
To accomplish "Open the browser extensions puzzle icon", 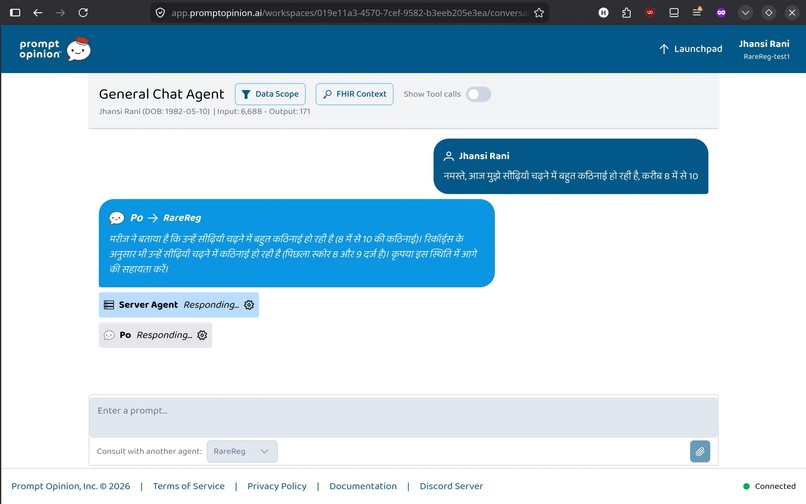I will pyautogui.click(x=626, y=12).
